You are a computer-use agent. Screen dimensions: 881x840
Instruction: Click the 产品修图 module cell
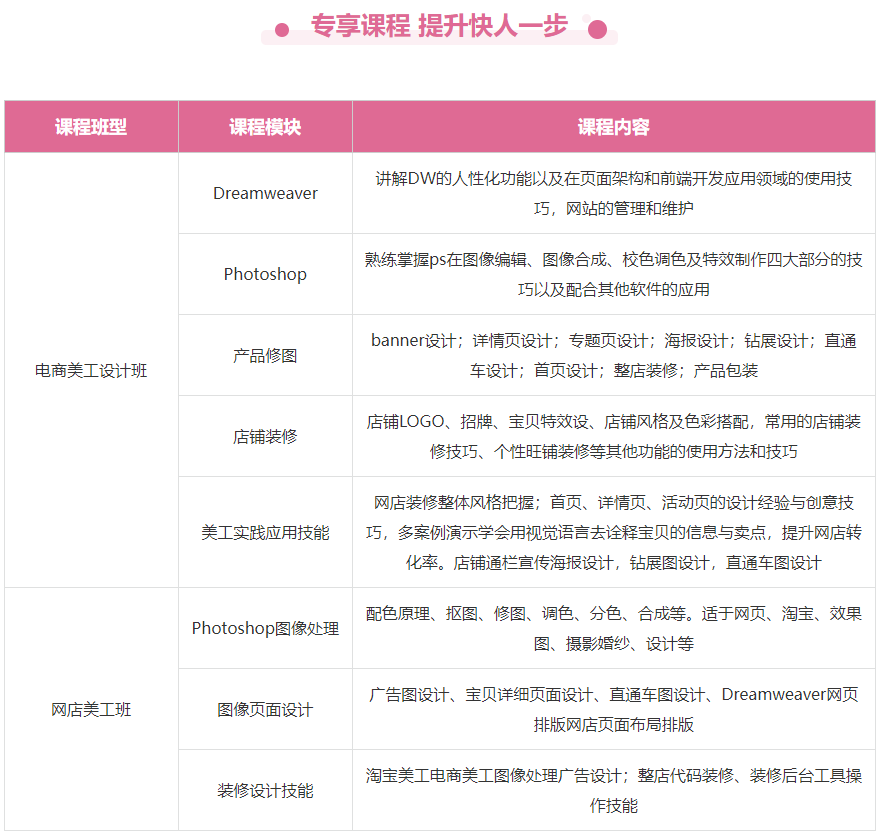[x=265, y=355]
